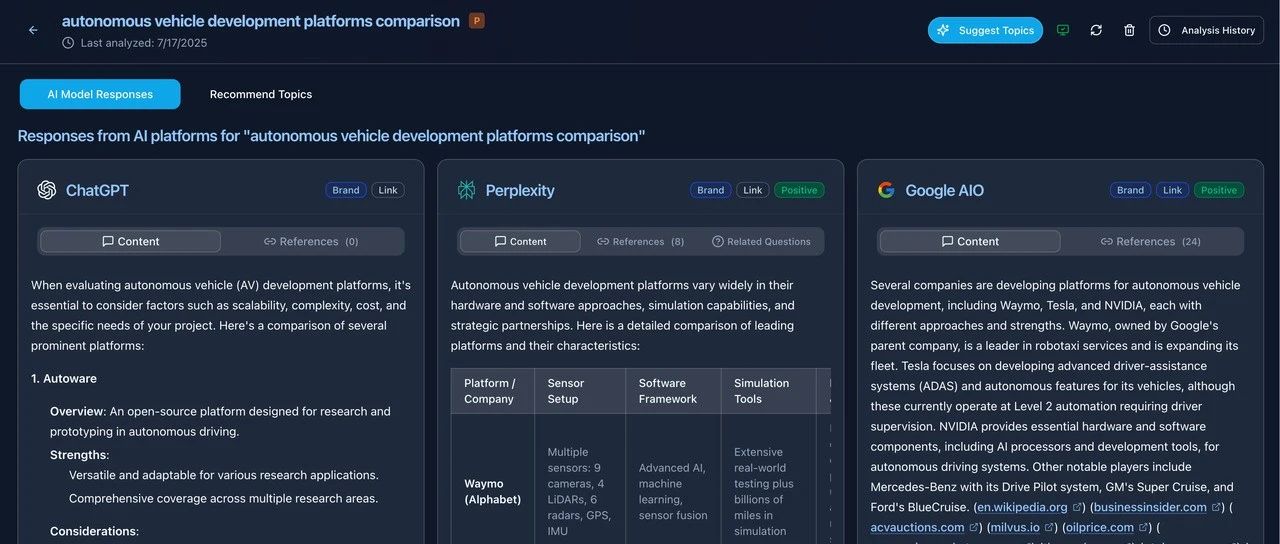
Task: Go back using the arrow icon
Action: point(33,30)
